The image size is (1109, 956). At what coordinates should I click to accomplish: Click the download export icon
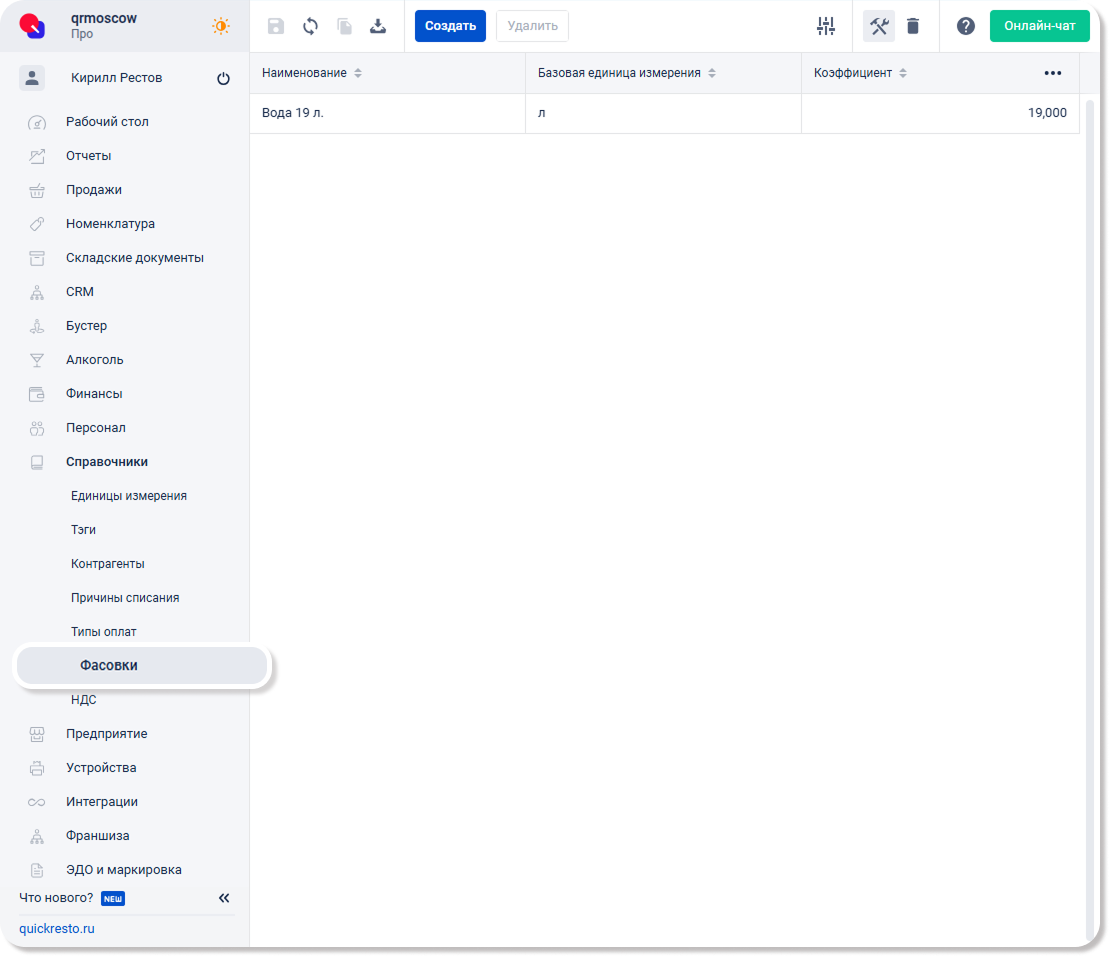click(378, 26)
